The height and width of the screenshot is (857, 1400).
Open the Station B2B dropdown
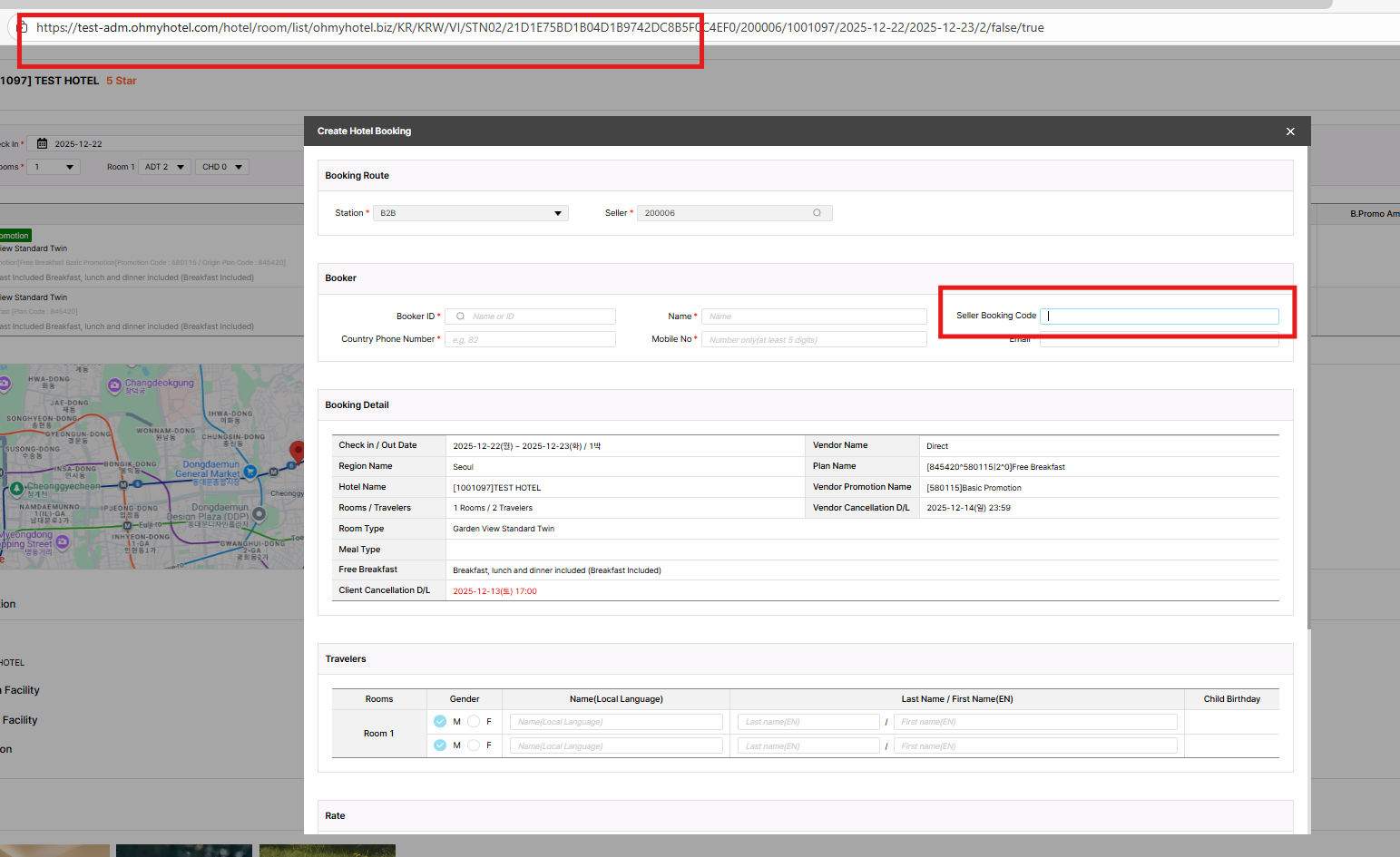pyautogui.click(x=470, y=213)
